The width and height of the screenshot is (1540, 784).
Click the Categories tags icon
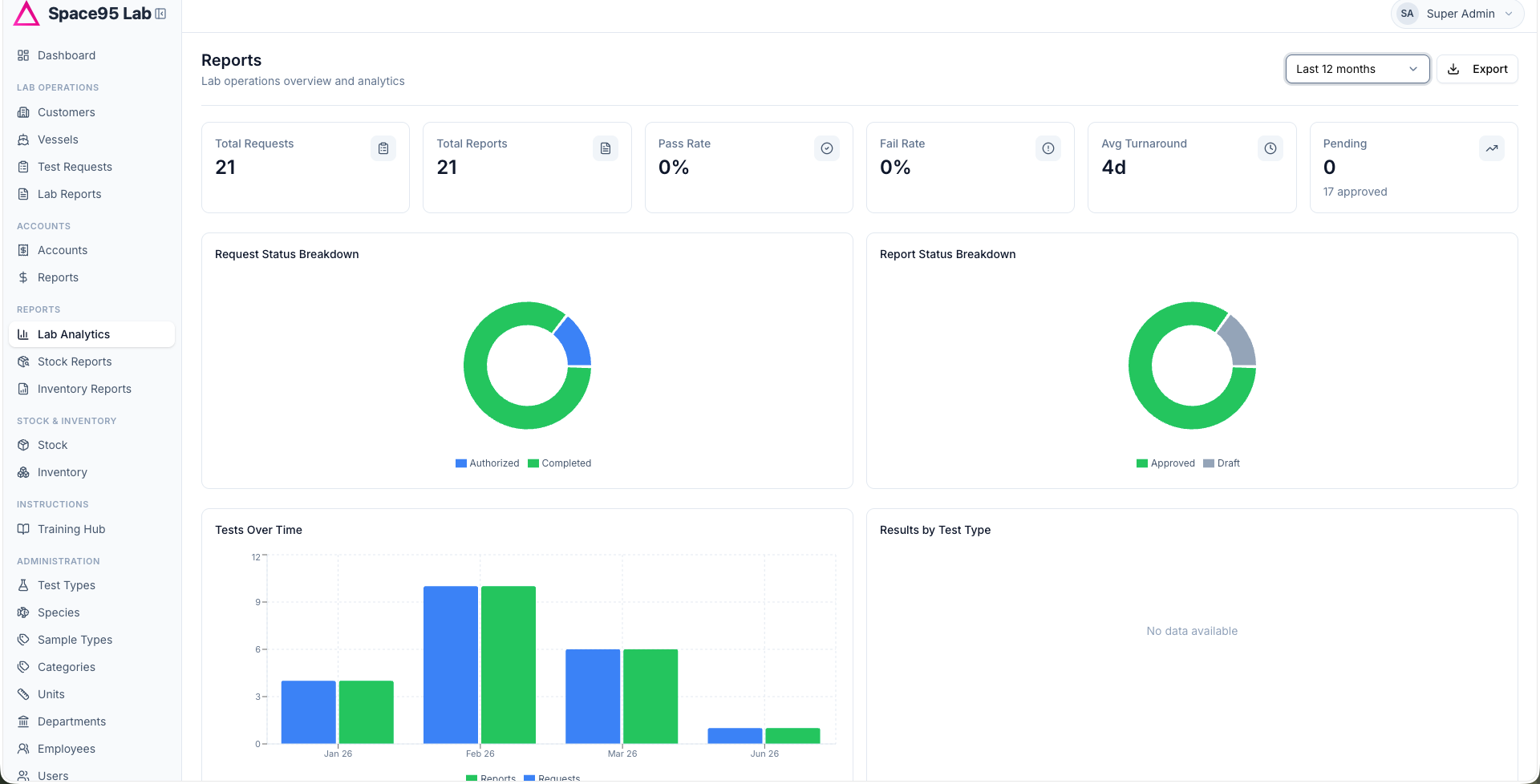23,667
